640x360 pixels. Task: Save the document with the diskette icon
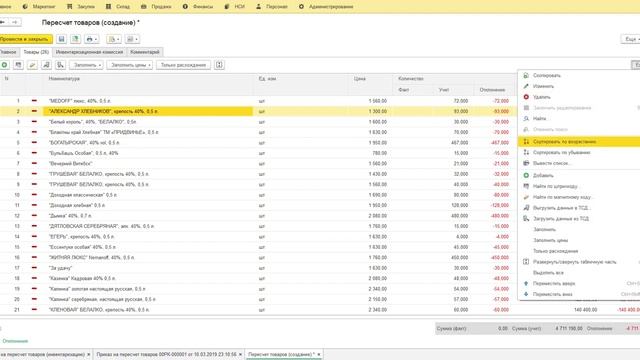click(x=61, y=39)
